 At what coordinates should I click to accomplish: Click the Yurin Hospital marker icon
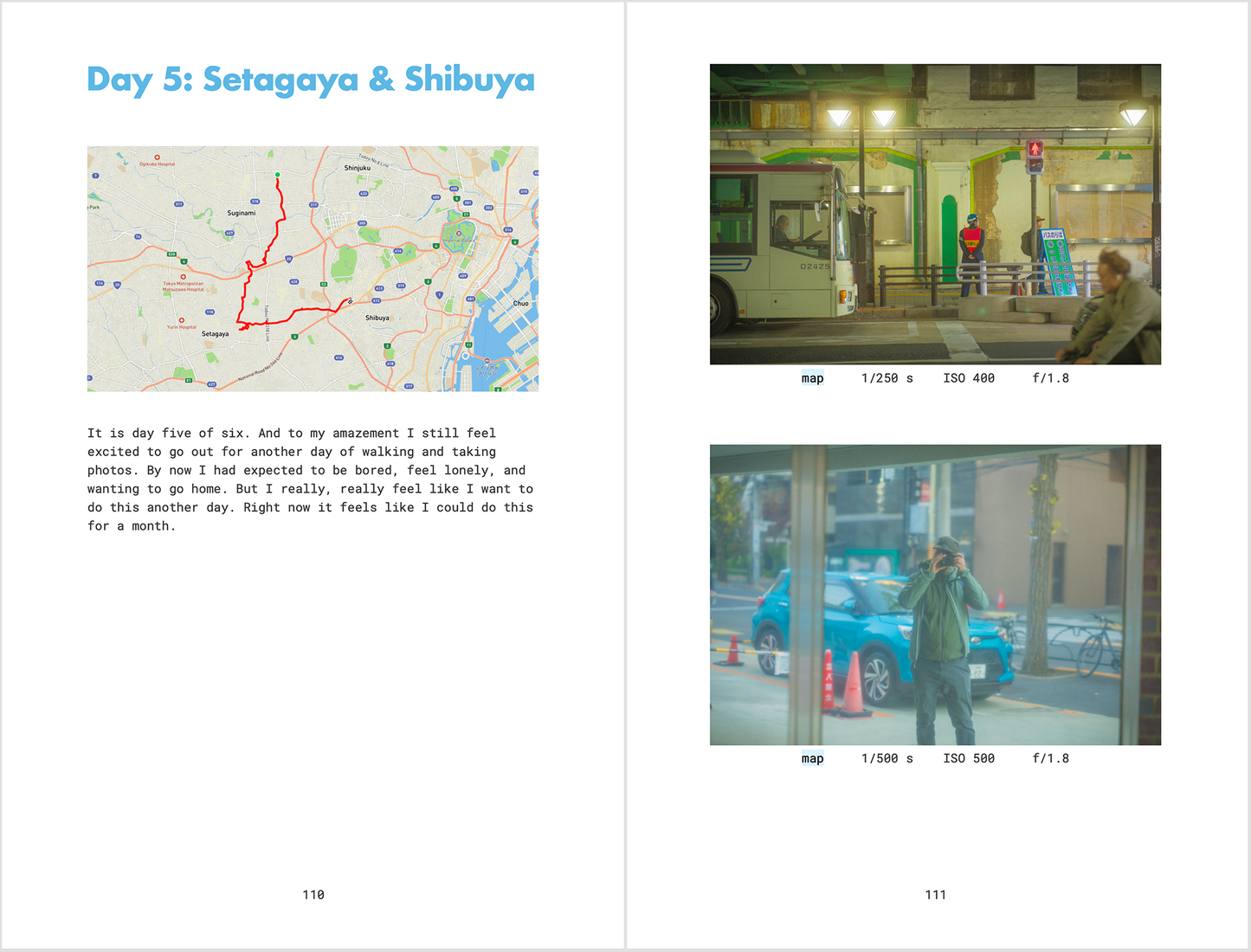tap(182, 319)
